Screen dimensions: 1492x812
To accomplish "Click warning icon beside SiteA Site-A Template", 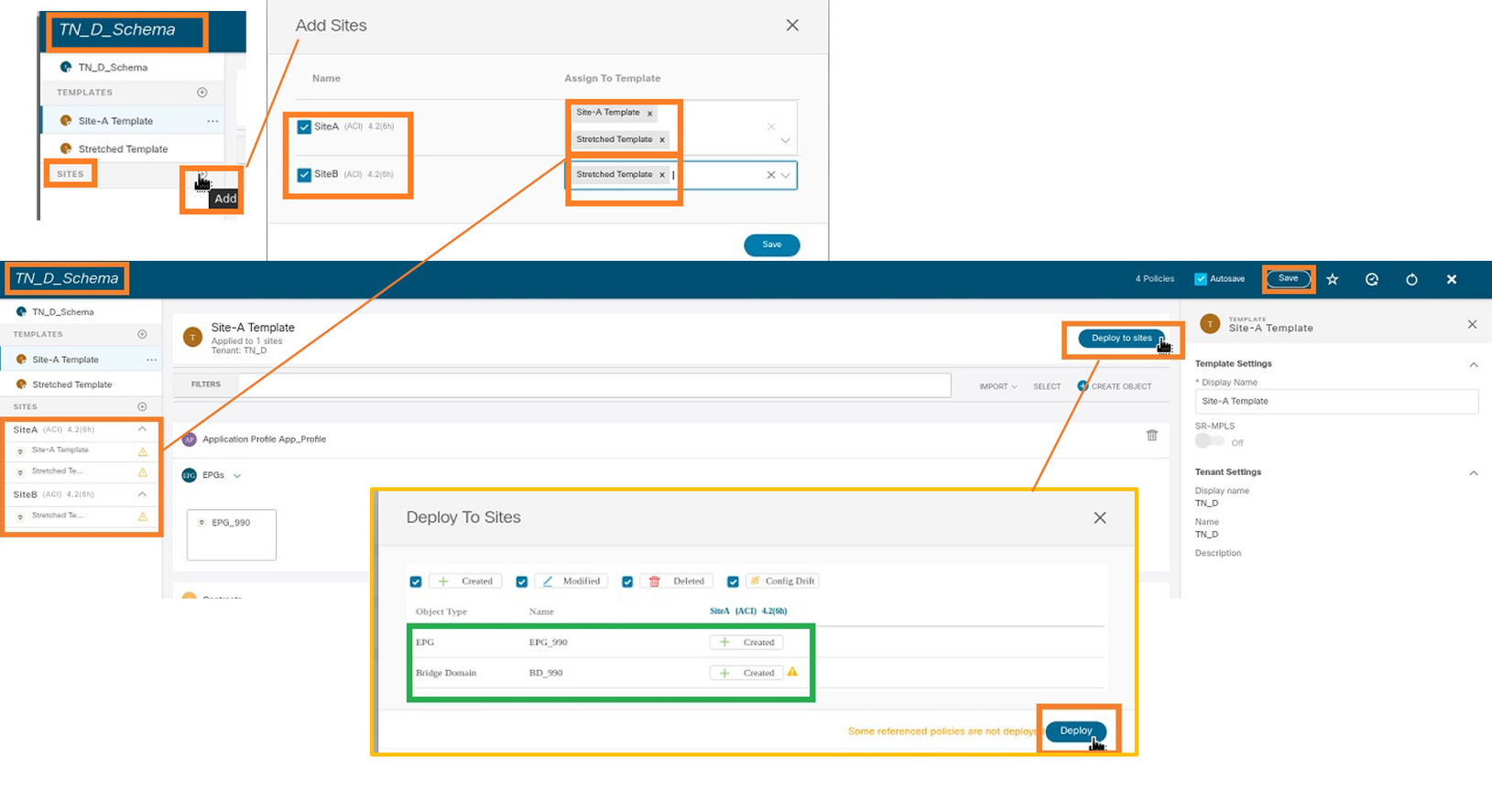I will coord(143,451).
